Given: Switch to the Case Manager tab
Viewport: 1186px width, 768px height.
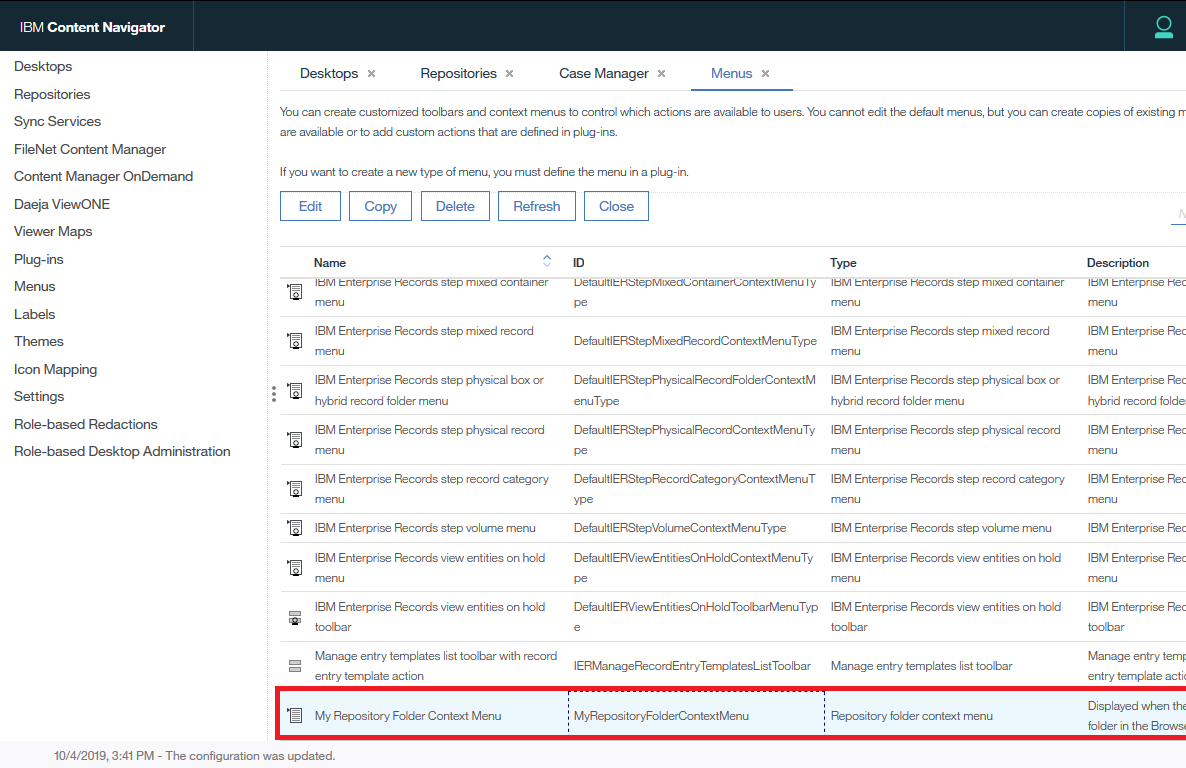Looking at the screenshot, I should point(605,73).
